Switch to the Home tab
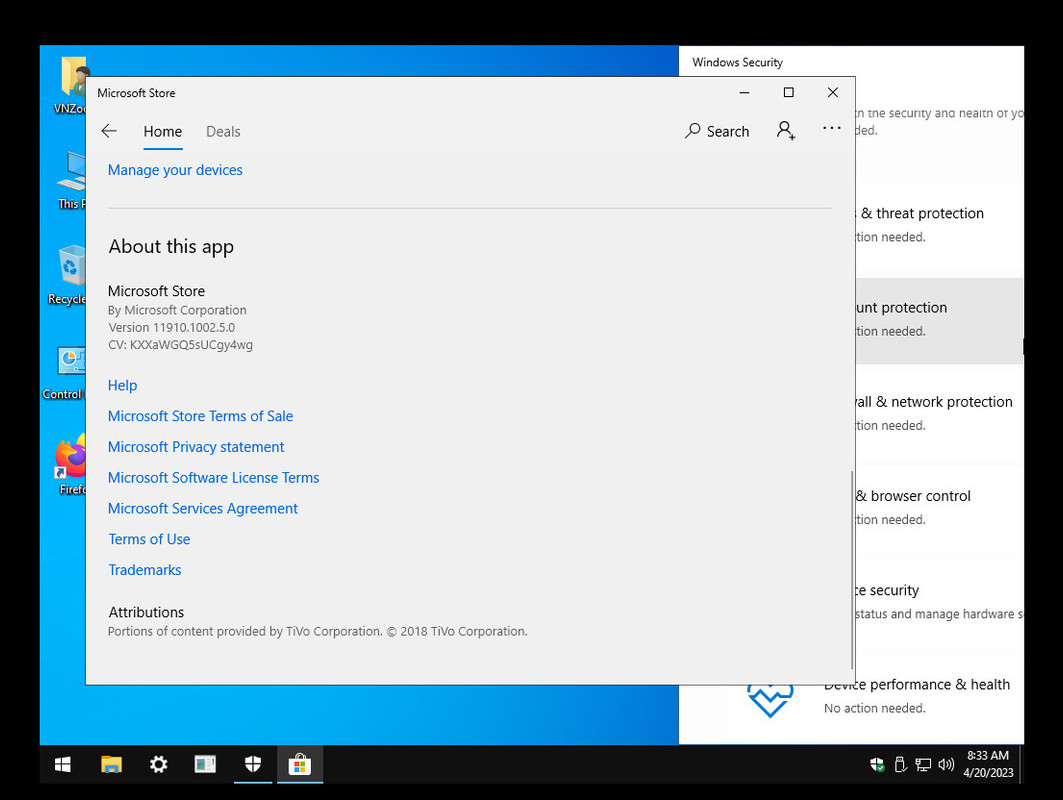The height and width of the screenshot is (800, 1063). pos(163,132)
